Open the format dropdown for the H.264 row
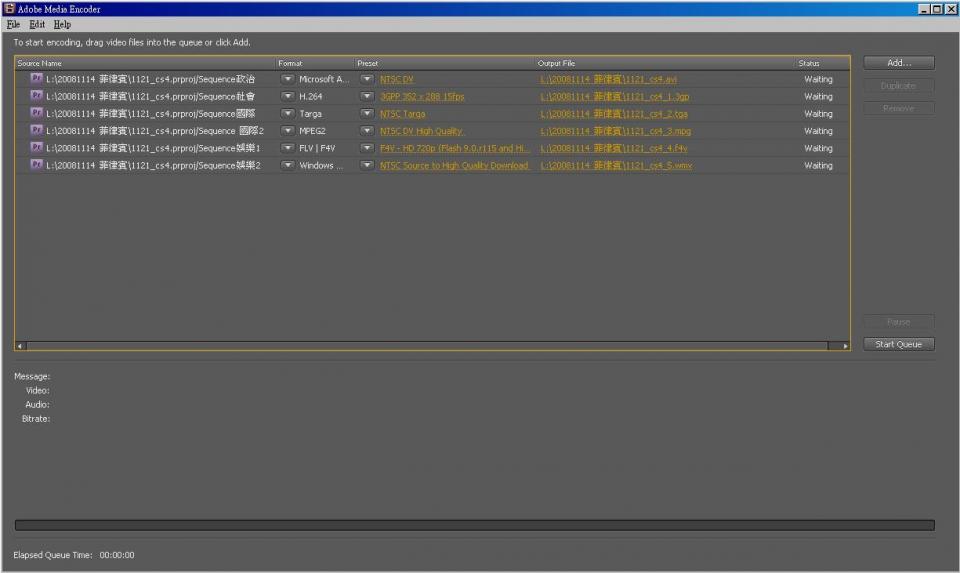Screen dimensions: 960x573 pyautogui.click(x=287, y=97)
